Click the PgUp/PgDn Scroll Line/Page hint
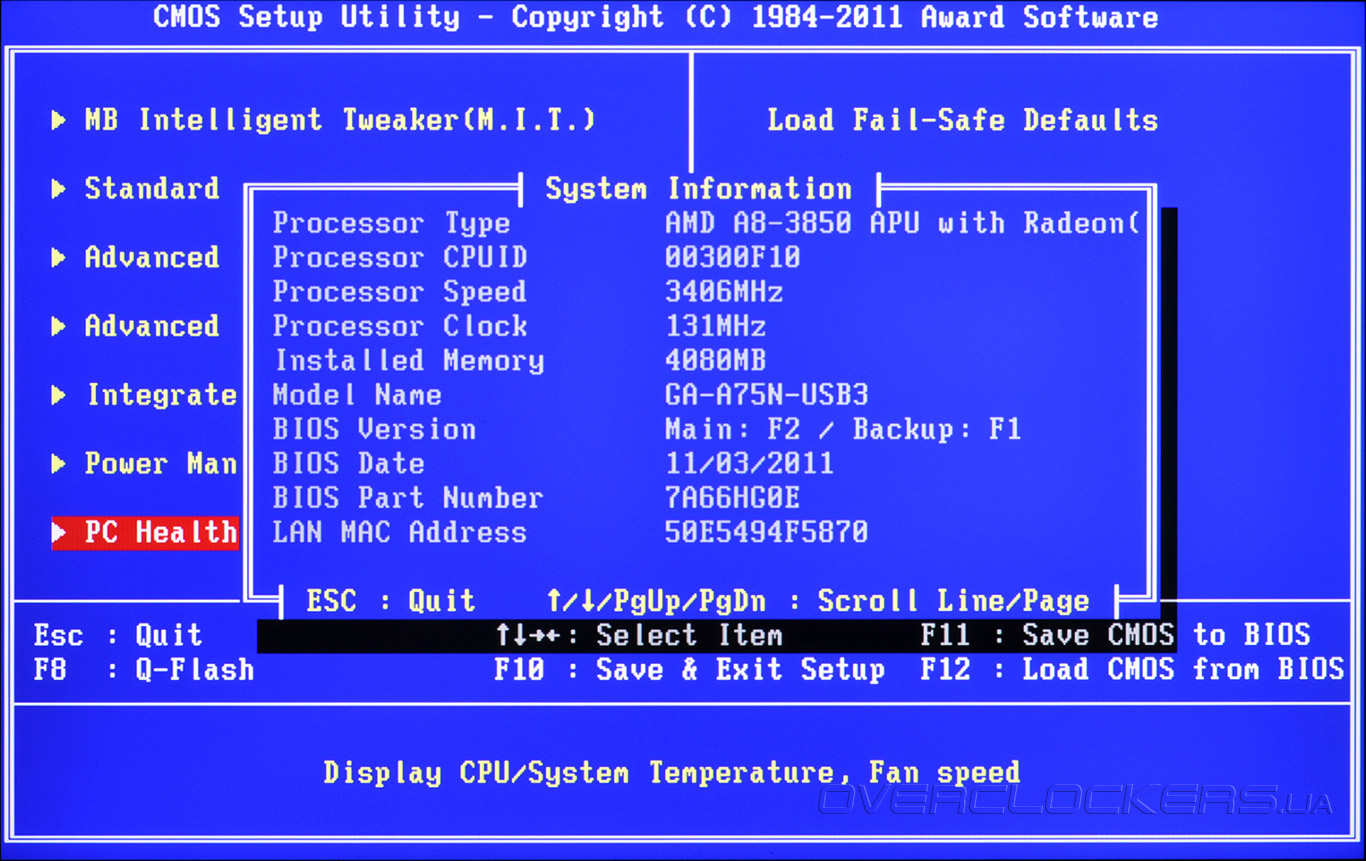 click(818, 601)
